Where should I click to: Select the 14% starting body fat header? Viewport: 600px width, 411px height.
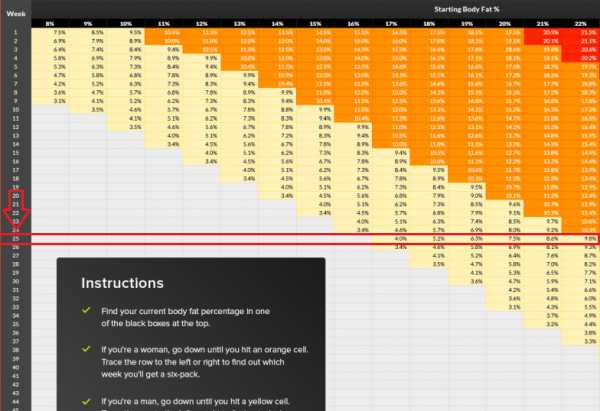[x=277, y=24]
